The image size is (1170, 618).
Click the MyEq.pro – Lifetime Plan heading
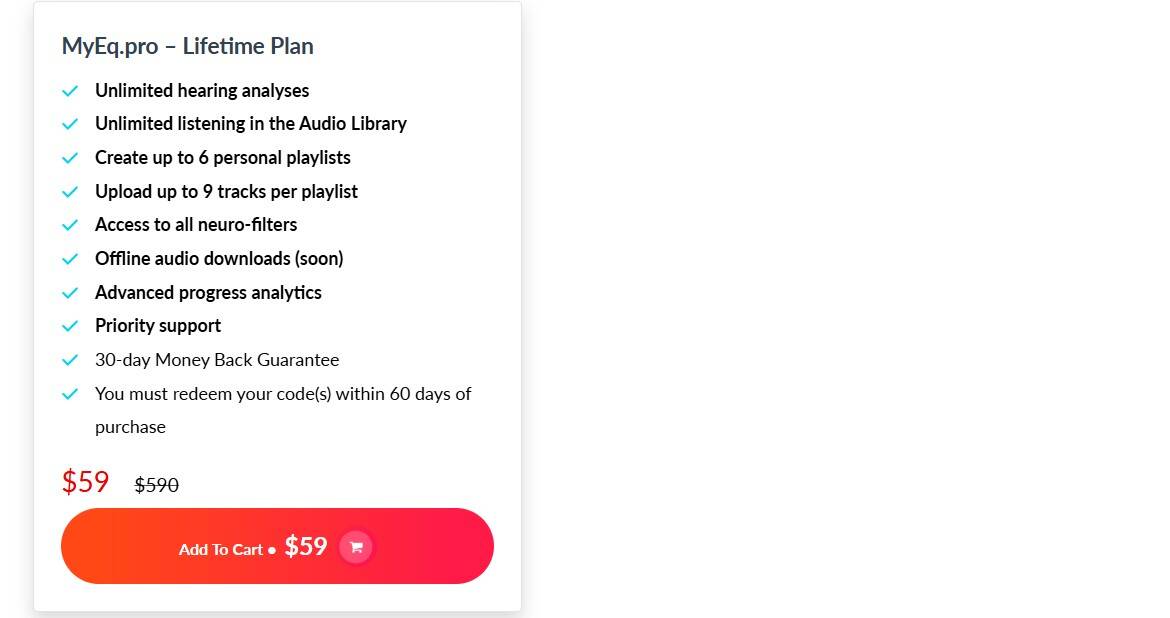click(187, 46)
